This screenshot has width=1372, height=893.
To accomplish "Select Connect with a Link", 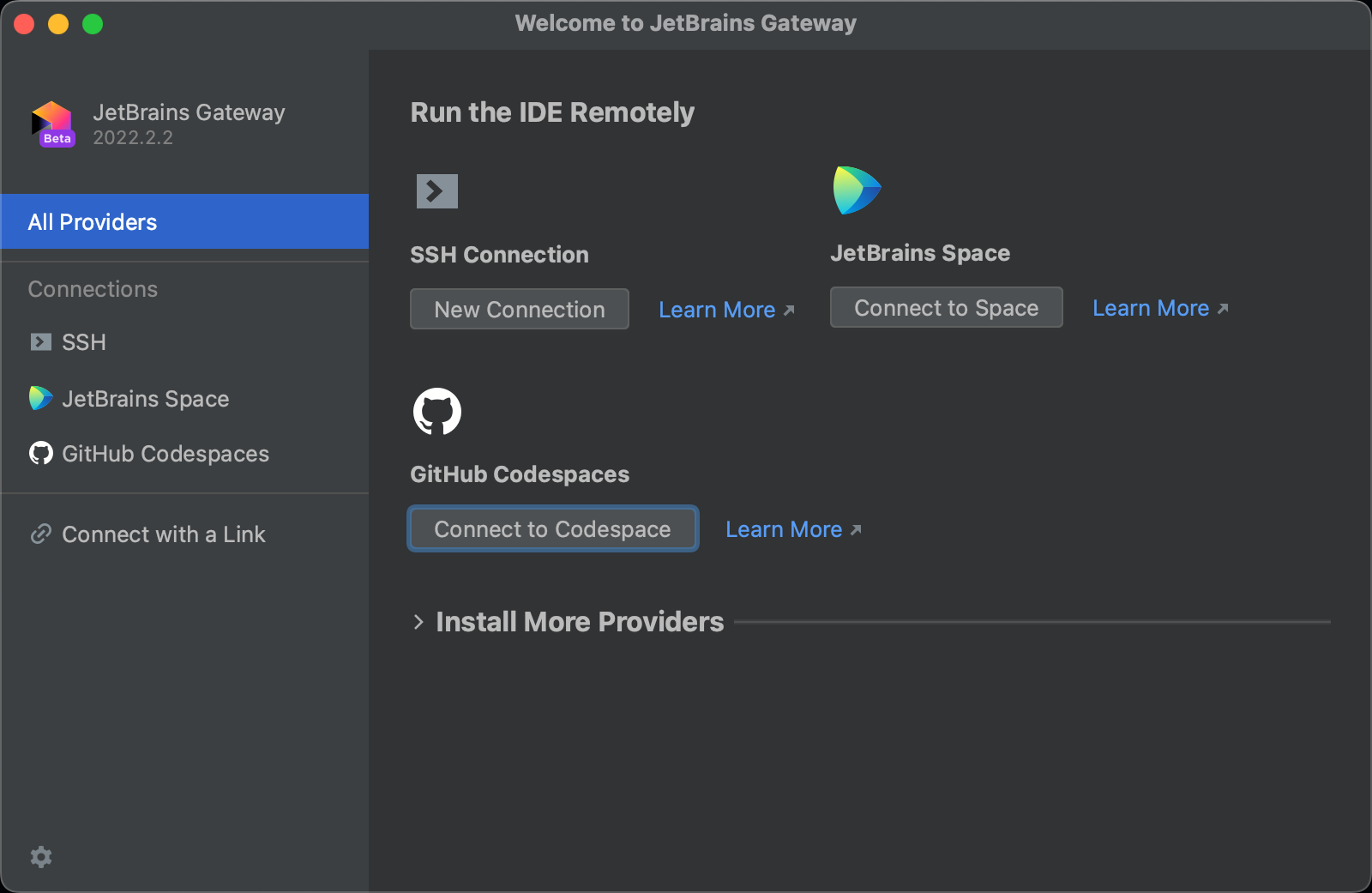I will click(x=184, y=534).
